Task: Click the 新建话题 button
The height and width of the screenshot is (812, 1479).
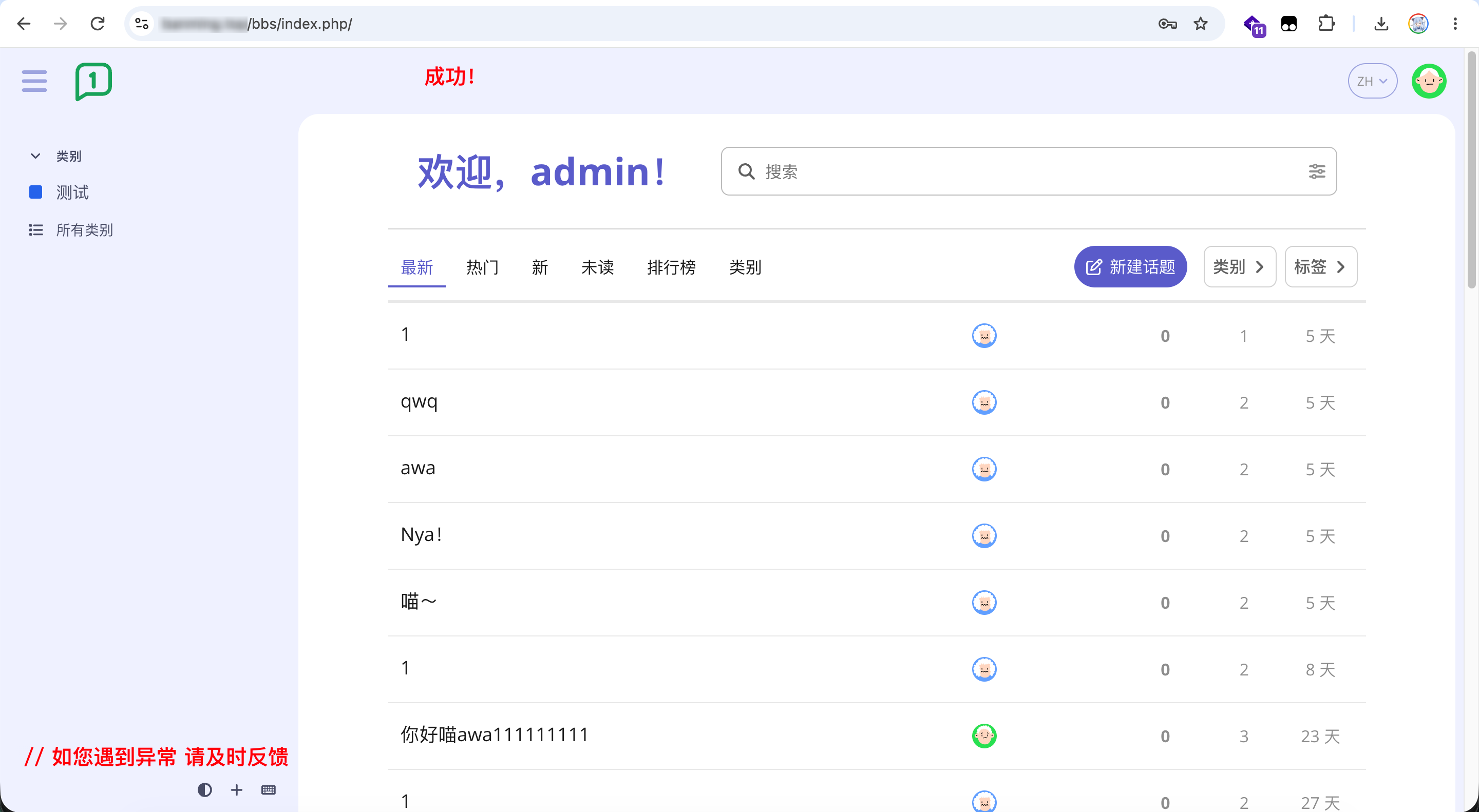Action: click(x=1130, y=267)
